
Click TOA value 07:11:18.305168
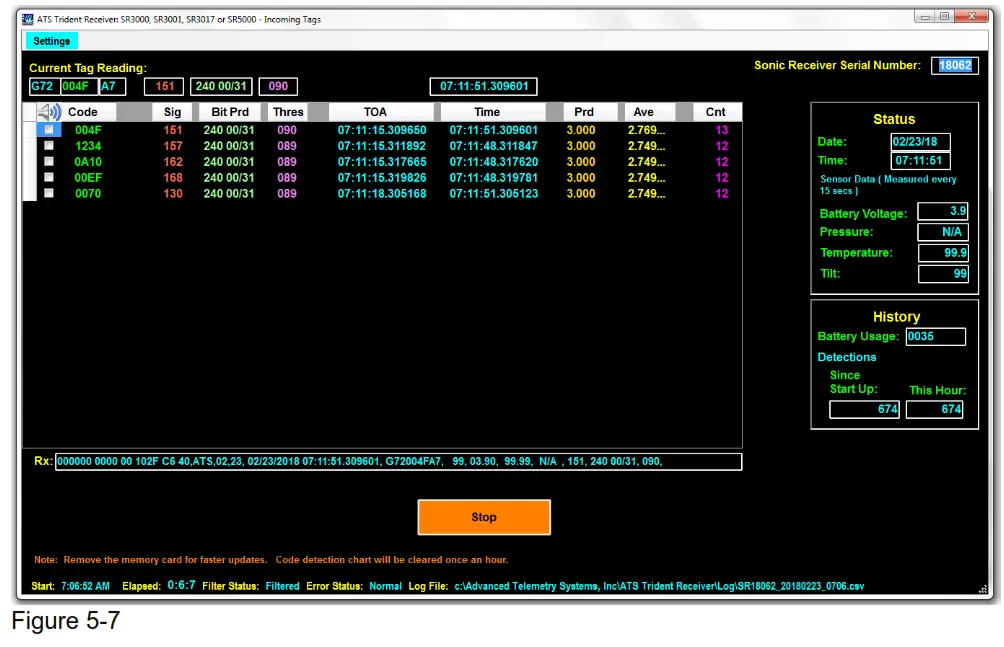coord(382,193)
